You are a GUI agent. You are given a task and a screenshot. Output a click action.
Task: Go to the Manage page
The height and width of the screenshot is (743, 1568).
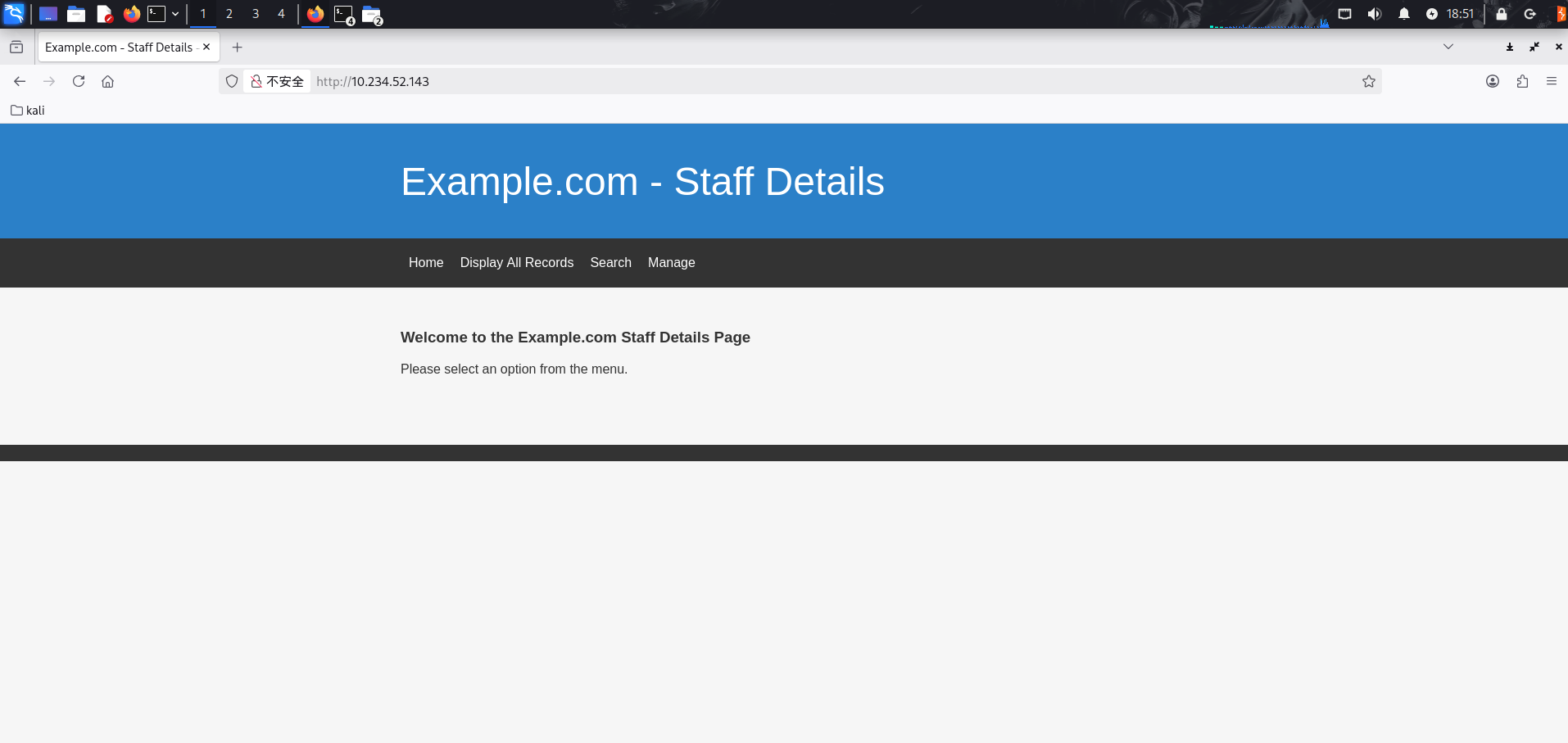click(671, 262)
